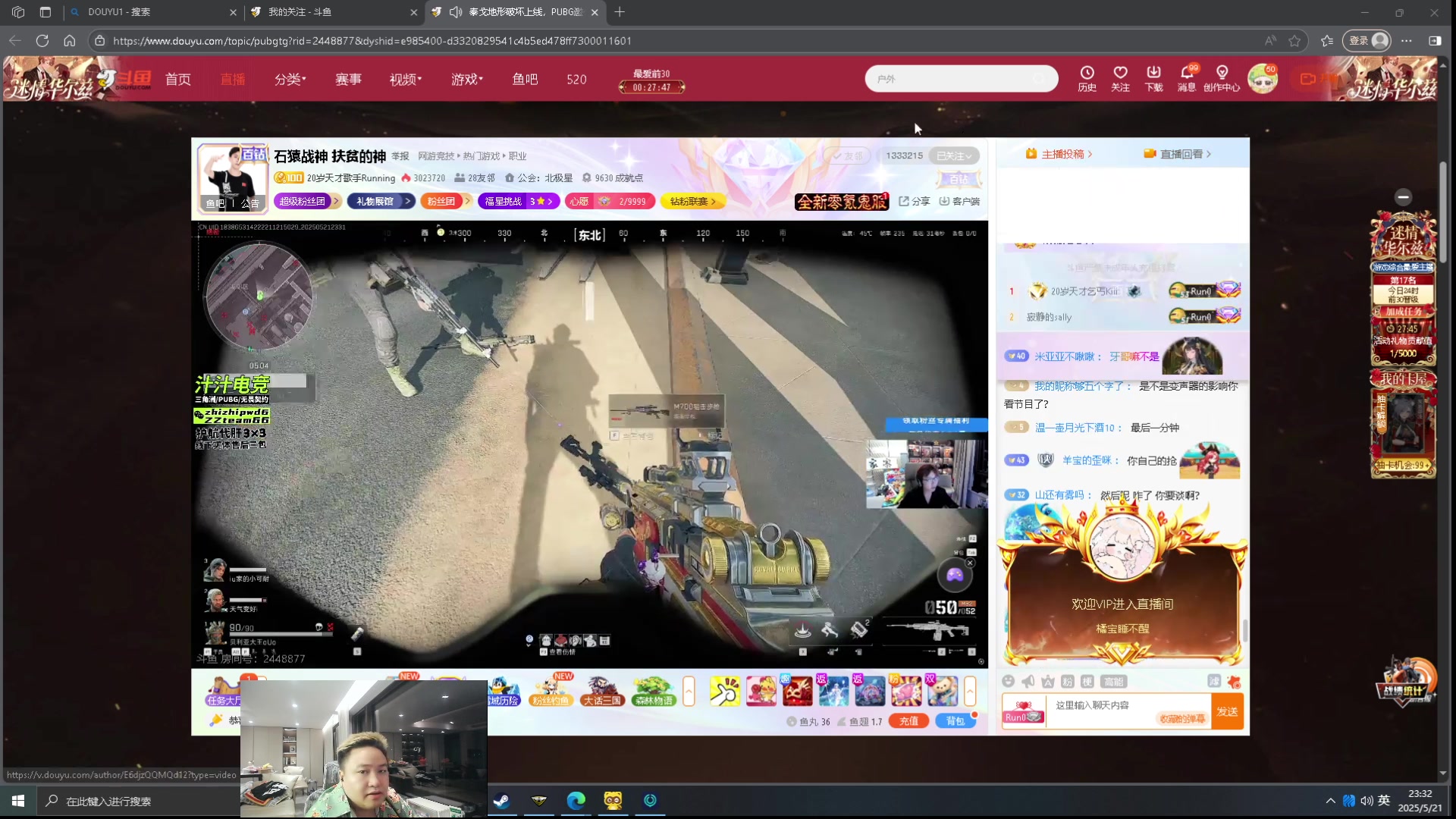Open the 历史 history clock icon
The width and height of the screenshot is (1456, 819).
[1087, 78]
